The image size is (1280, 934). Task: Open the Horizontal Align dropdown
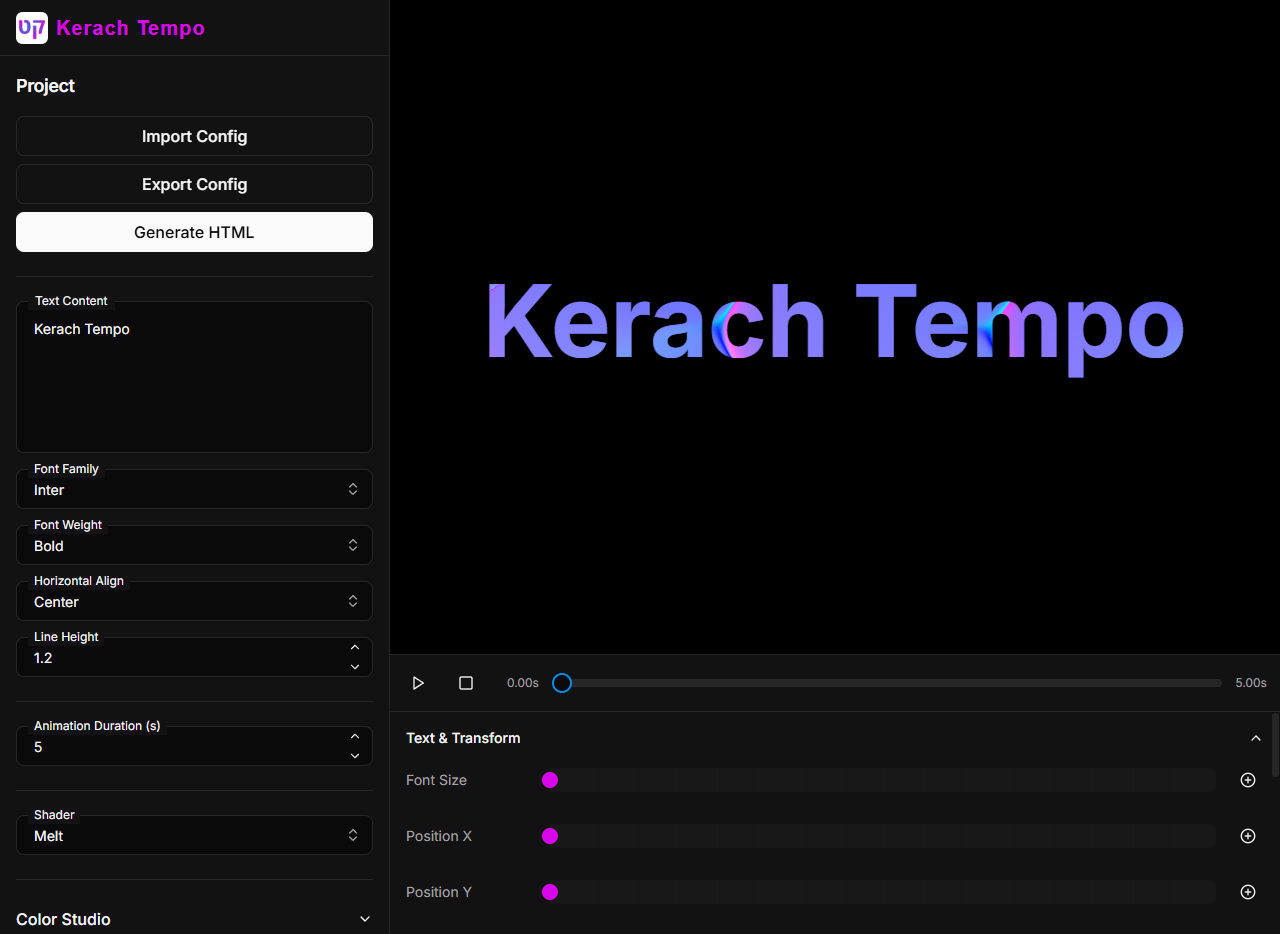tap(194, 601)
